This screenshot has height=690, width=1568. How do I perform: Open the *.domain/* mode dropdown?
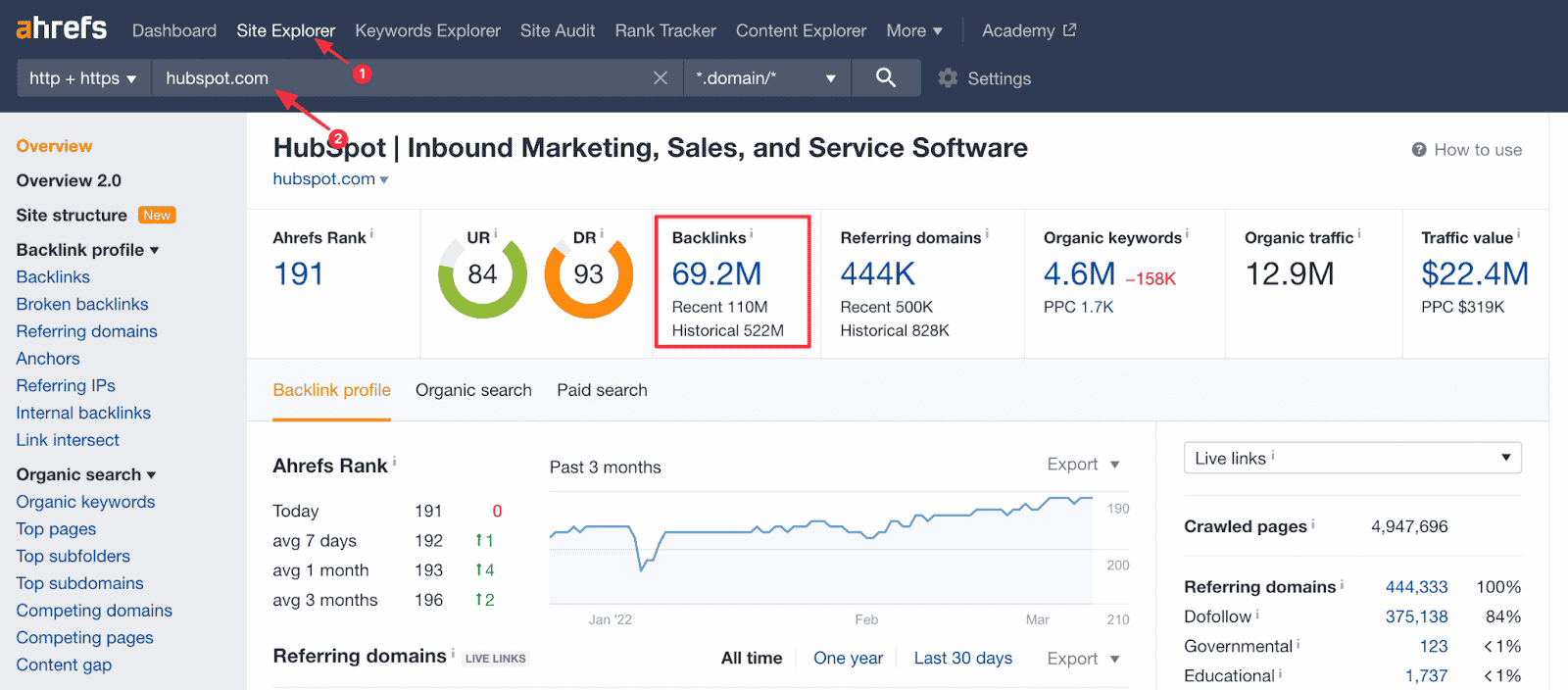coord(766,77)
